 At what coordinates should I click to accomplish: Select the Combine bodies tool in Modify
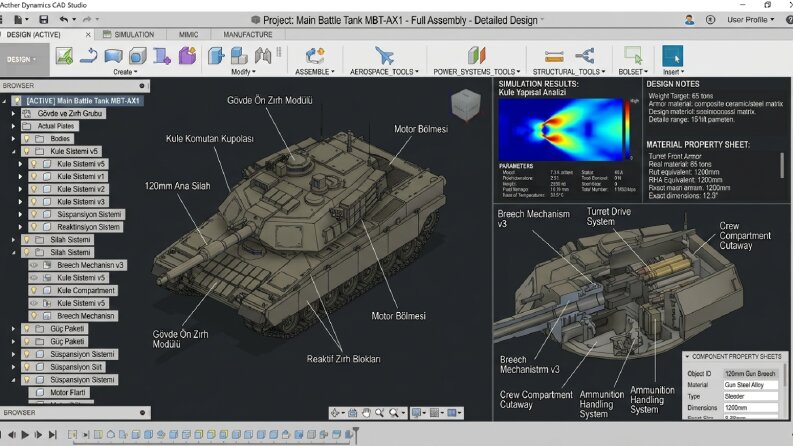coord(239,56)
